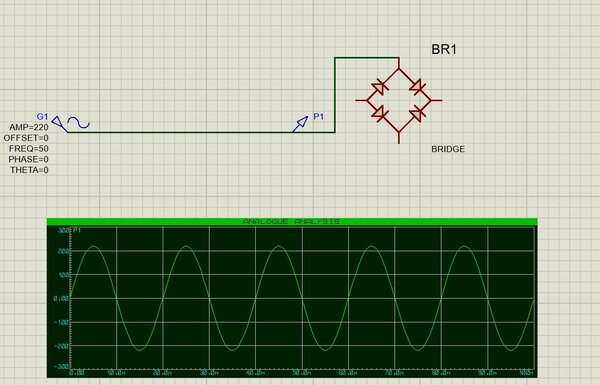Click the bottom-left diode of the bridge
This screenshot has height=385, width=600.
pyautogui.click(x=379, y=114)
